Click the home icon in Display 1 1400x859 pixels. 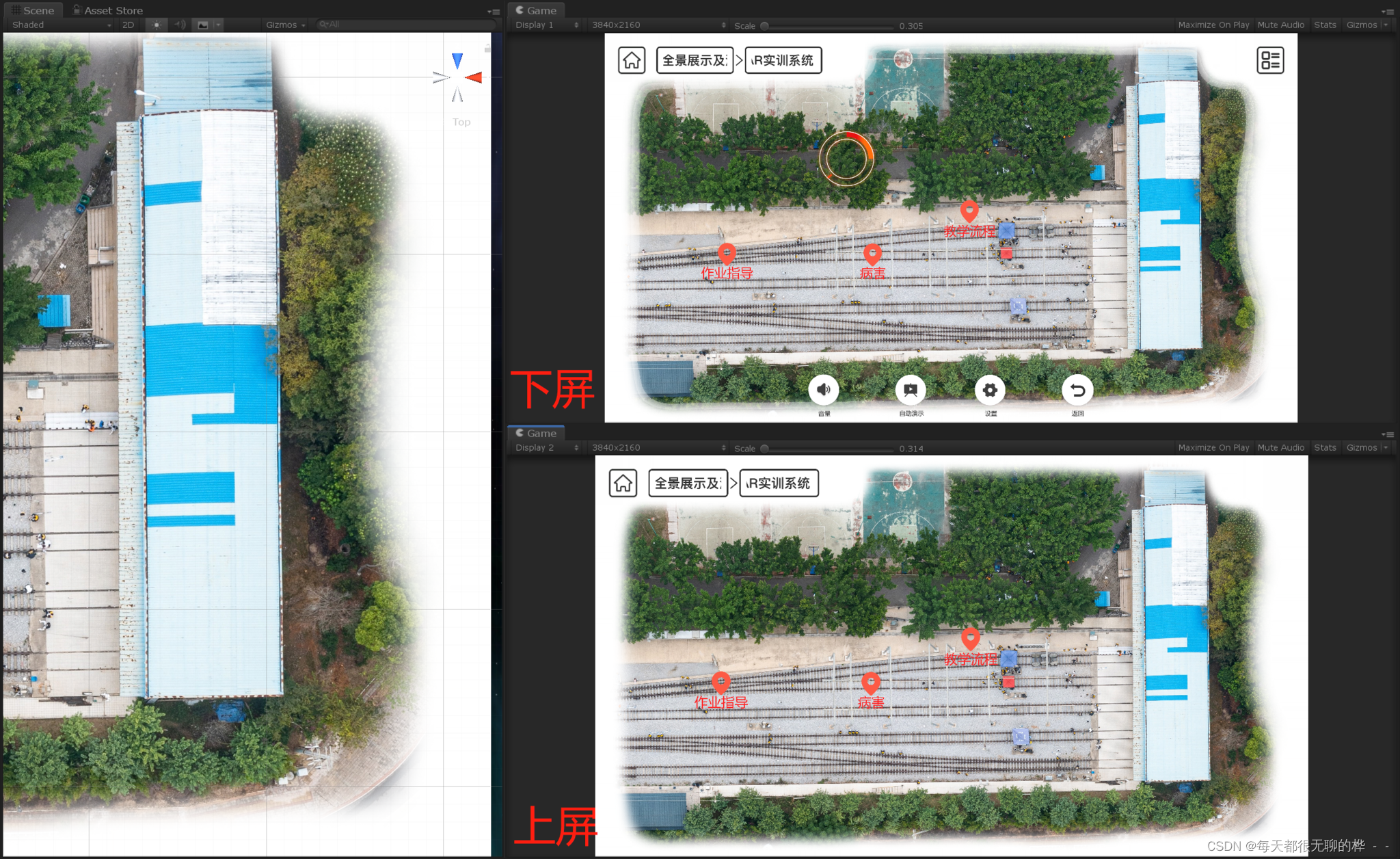632,60
